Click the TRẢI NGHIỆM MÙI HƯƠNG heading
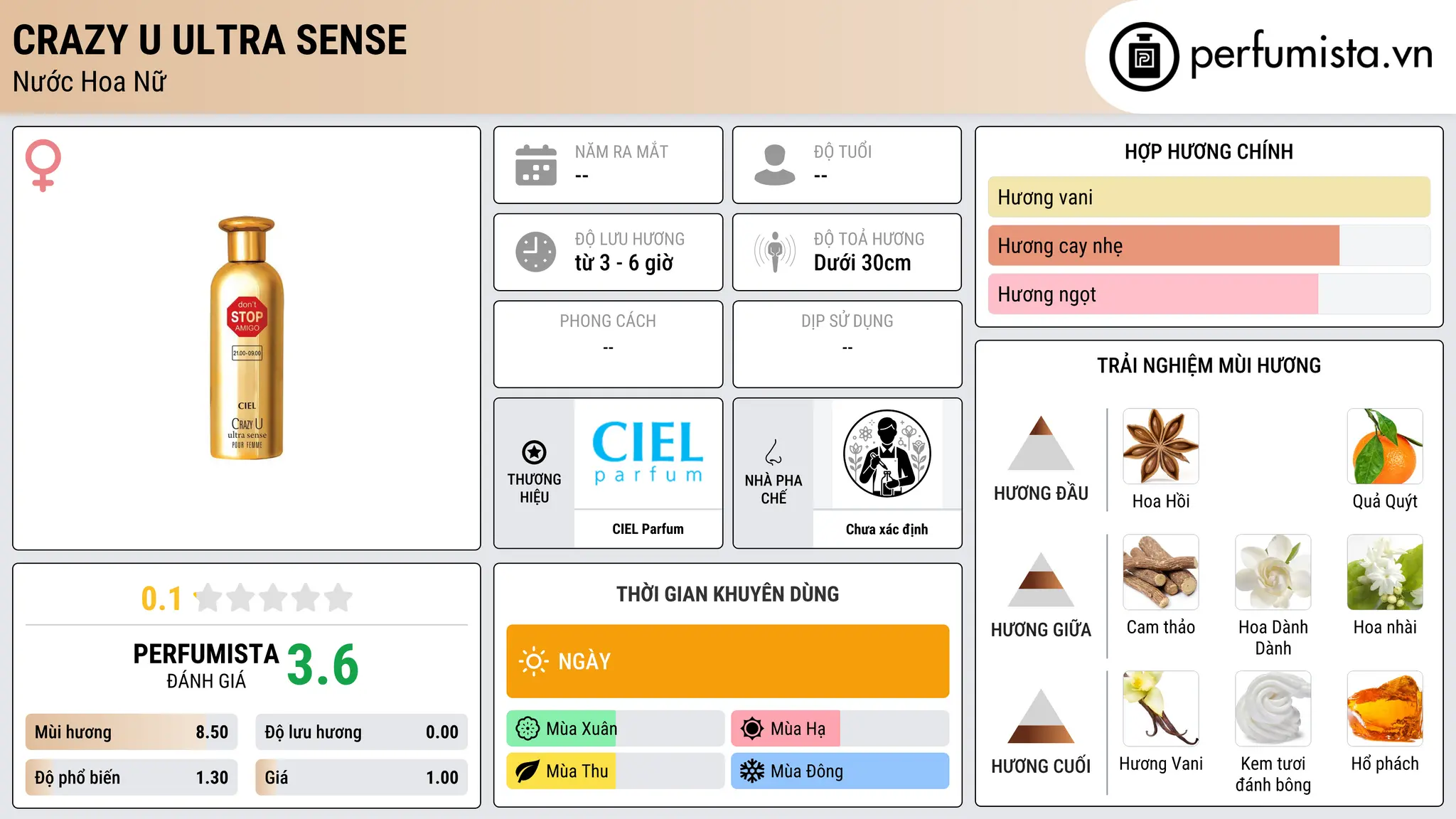Viewport: 1456px width, 819px height. click(x=1209, y=365)
